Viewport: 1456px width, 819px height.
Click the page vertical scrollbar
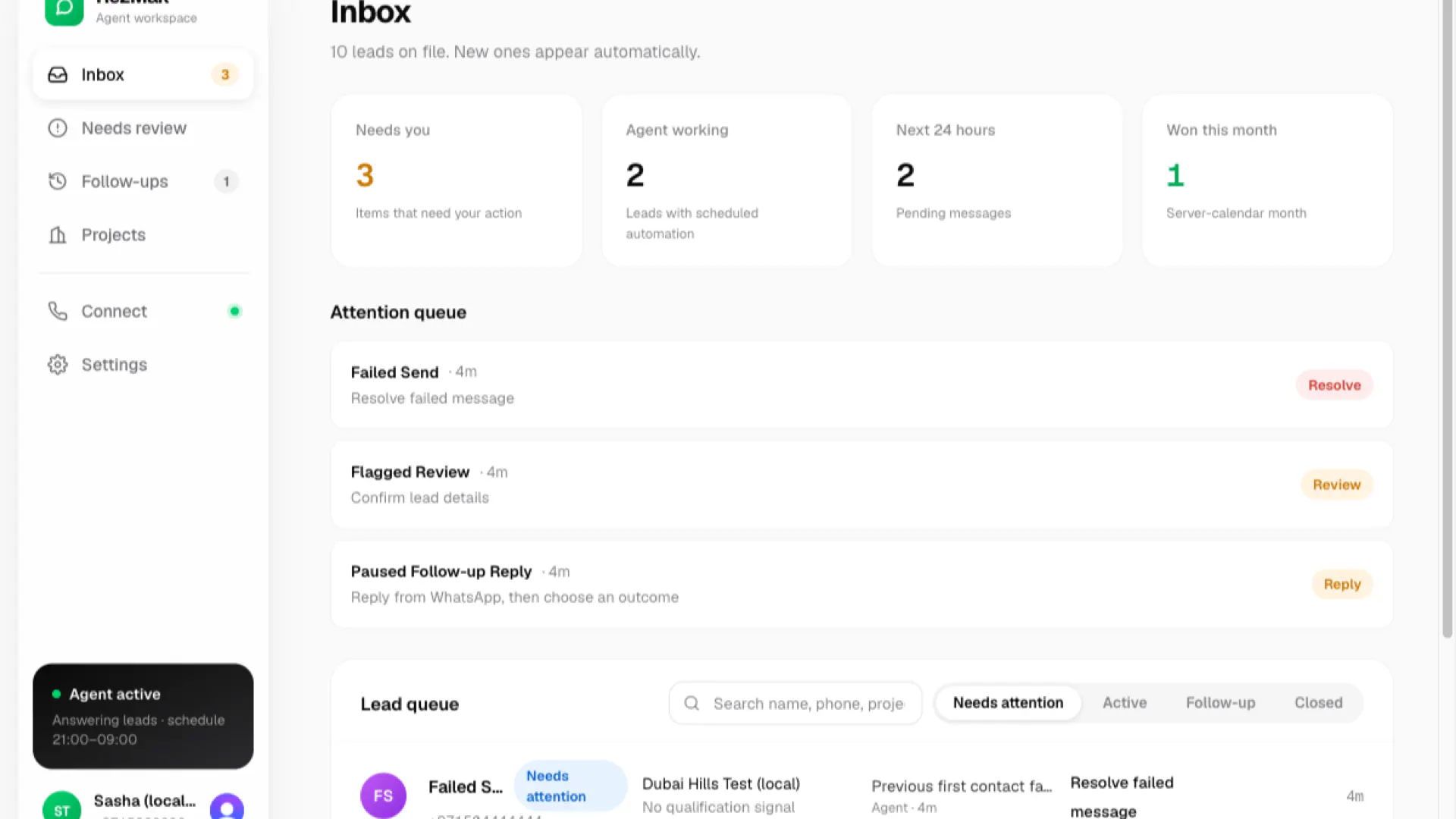click(x=1447, y=318)
